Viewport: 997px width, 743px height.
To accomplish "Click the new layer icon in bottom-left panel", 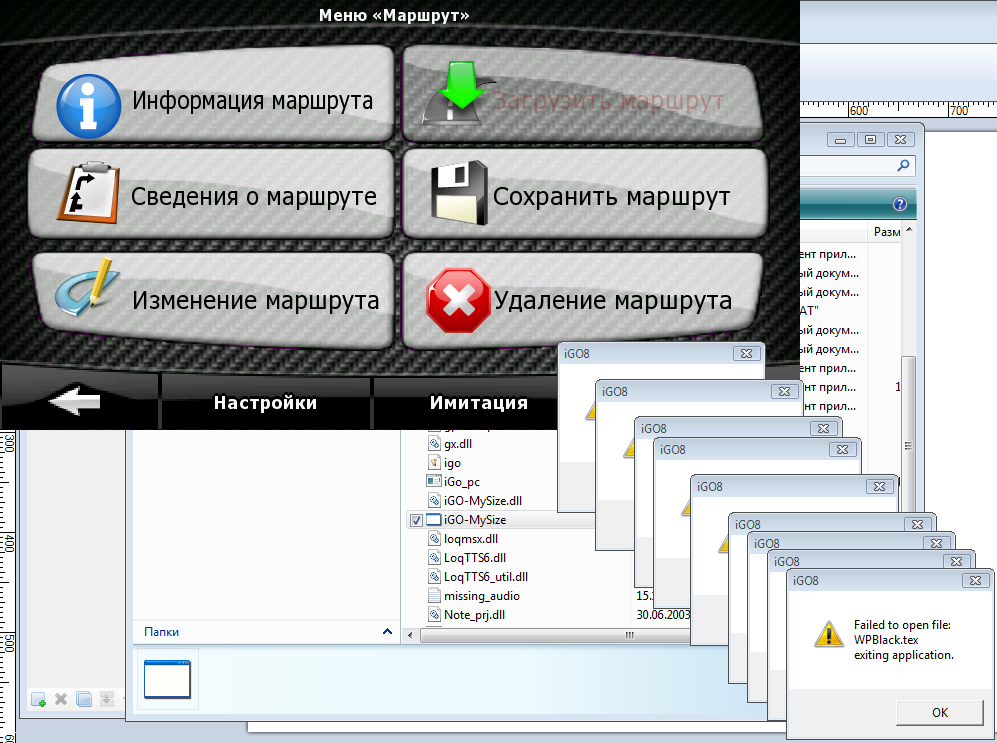I will 39,699.
